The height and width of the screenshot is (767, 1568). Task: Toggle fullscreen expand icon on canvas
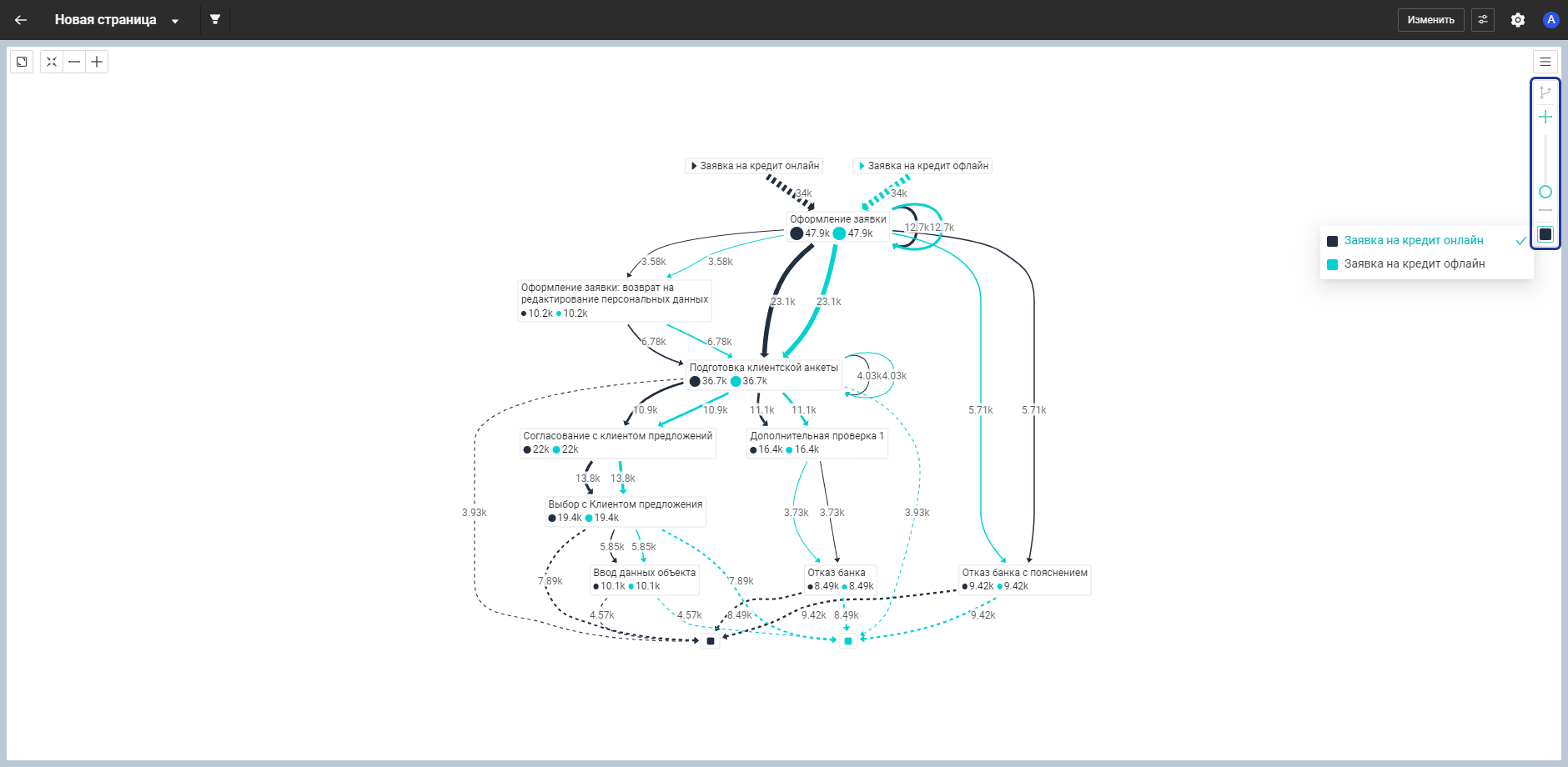point(22,62)
